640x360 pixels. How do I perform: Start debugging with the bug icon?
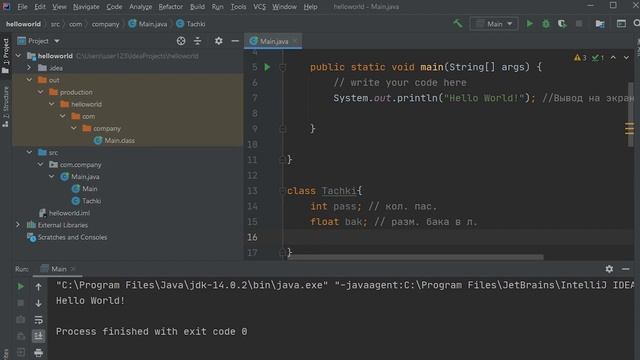(x=546, y=24)
